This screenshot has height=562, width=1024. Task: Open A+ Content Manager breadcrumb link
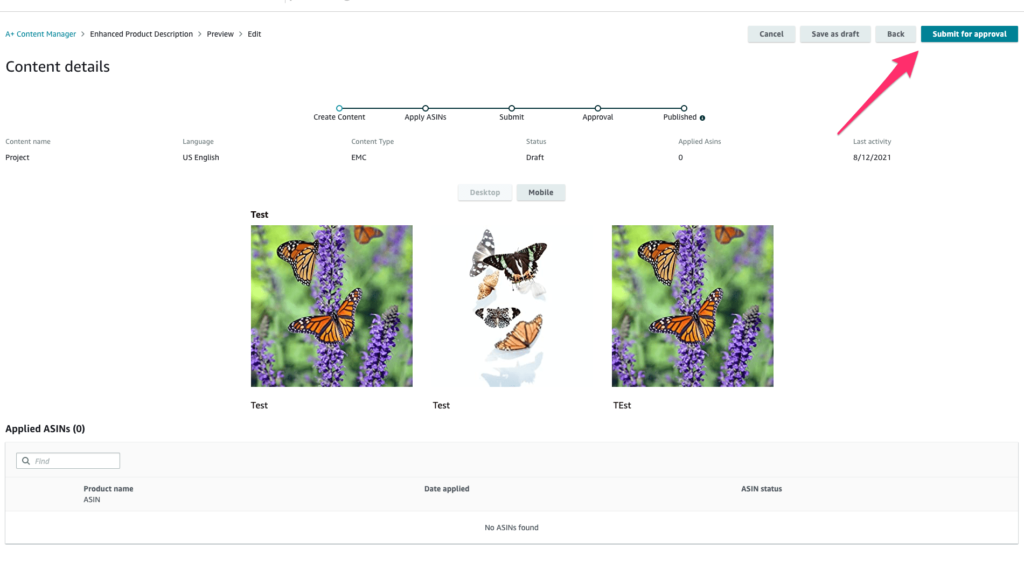(40, 34)
